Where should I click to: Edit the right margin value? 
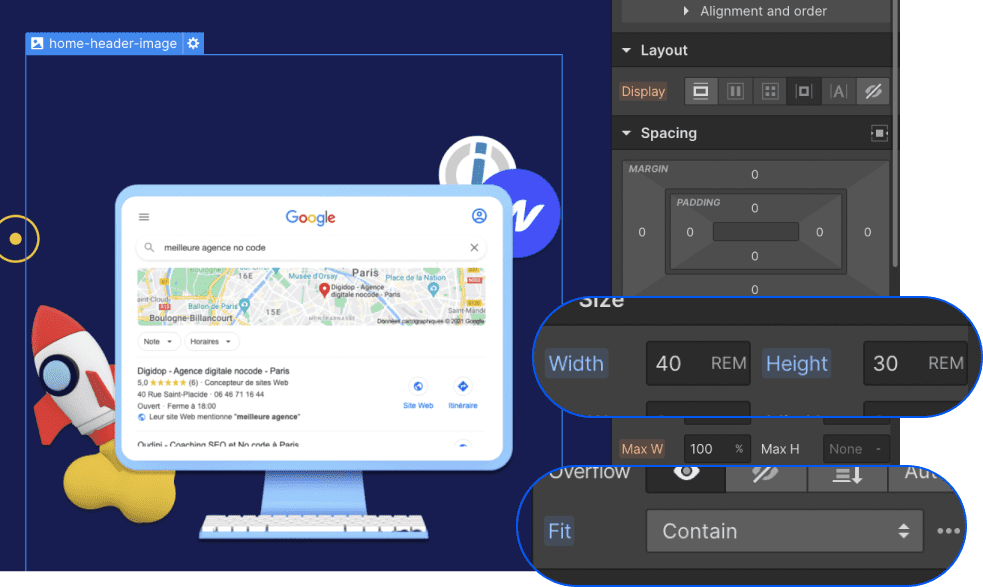(x=868, y=232)
